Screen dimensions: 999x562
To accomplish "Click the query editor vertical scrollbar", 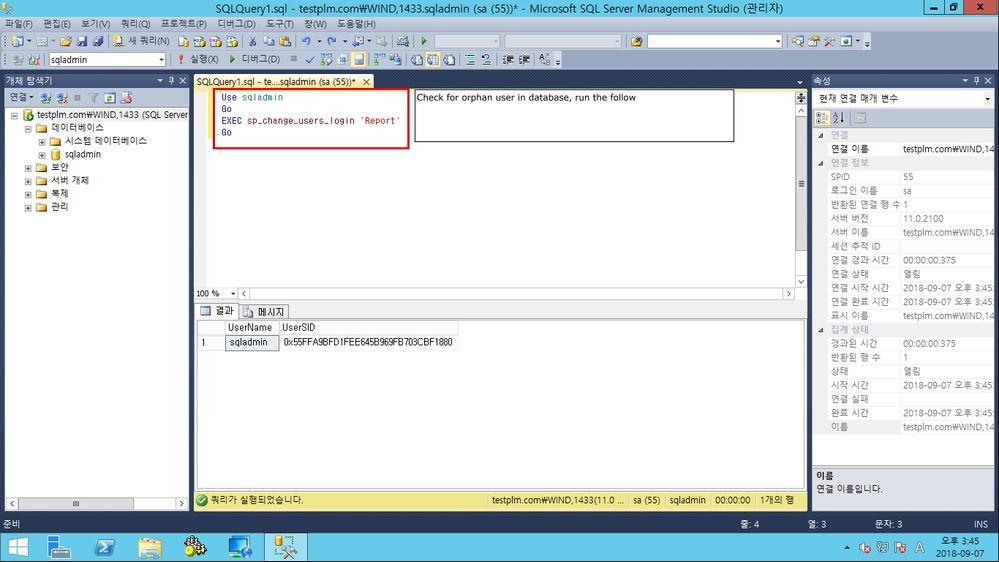I will point(801,196).
